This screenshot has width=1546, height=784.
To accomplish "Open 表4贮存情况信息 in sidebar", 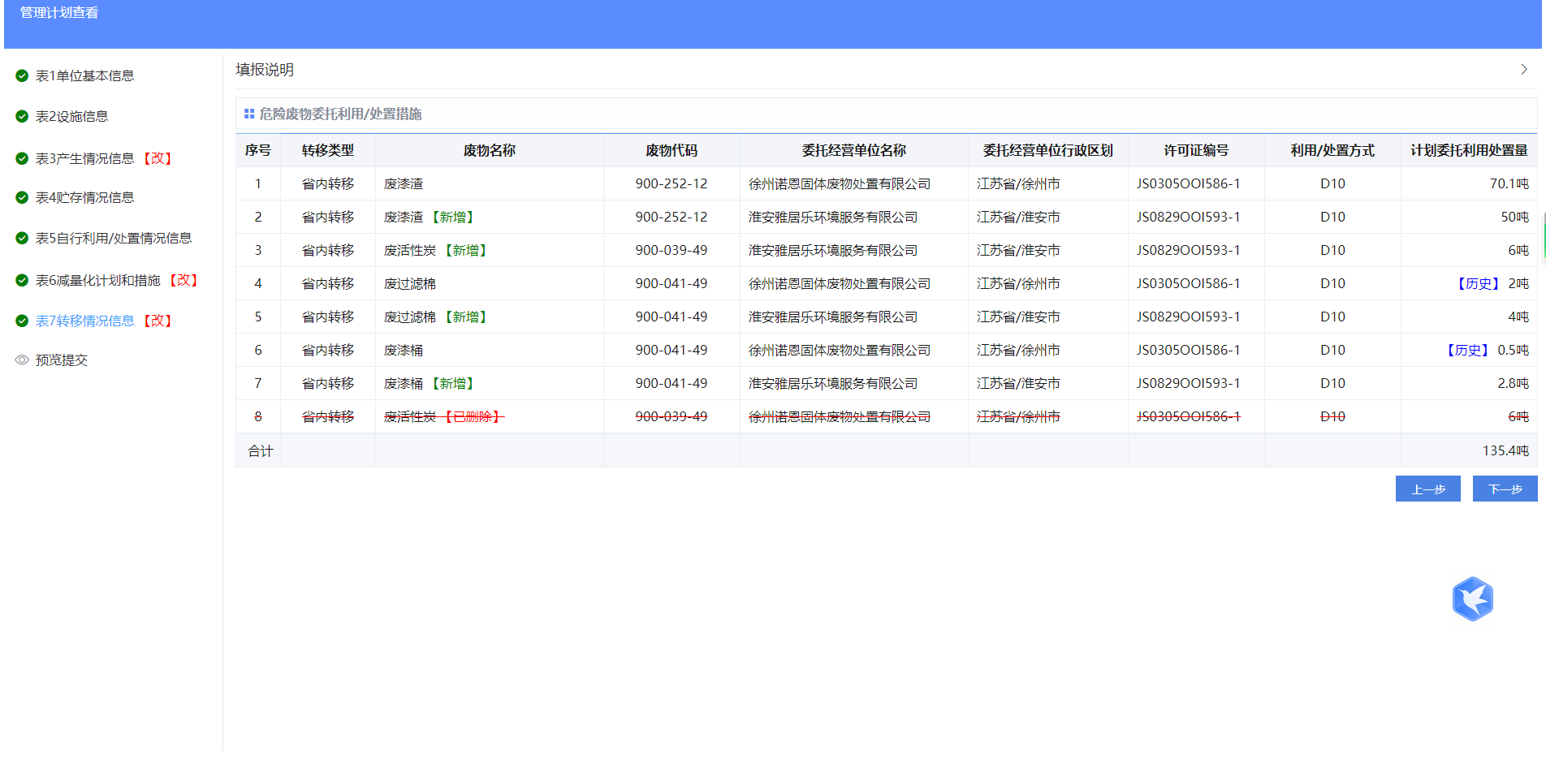I will pyautogui.click(x=84, y=197).
